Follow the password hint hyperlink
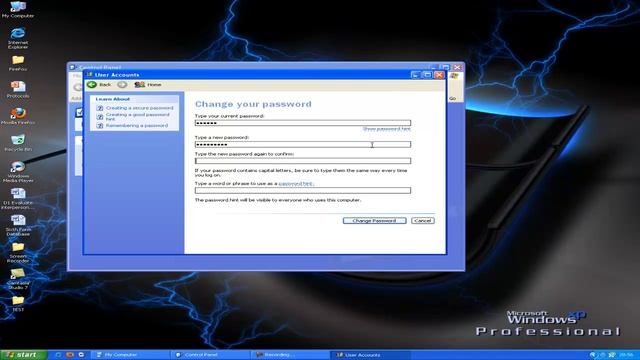 click(296, 184)
